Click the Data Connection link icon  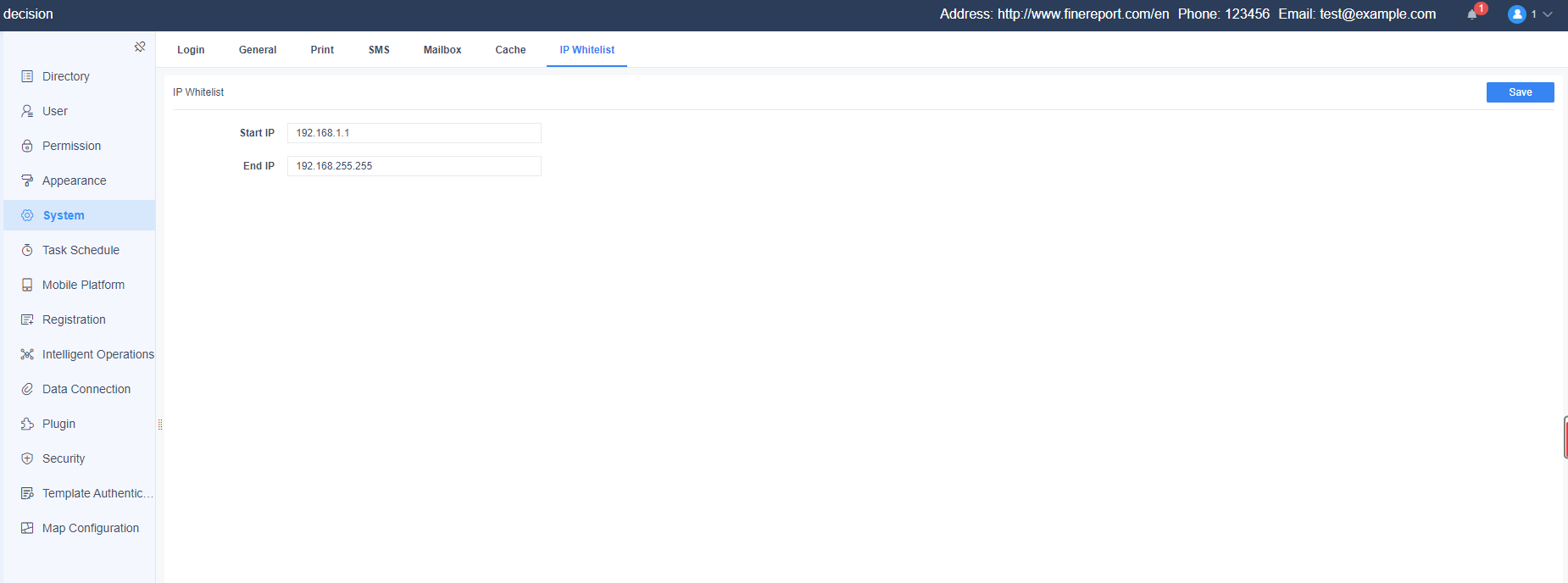(x=27, y=389)
